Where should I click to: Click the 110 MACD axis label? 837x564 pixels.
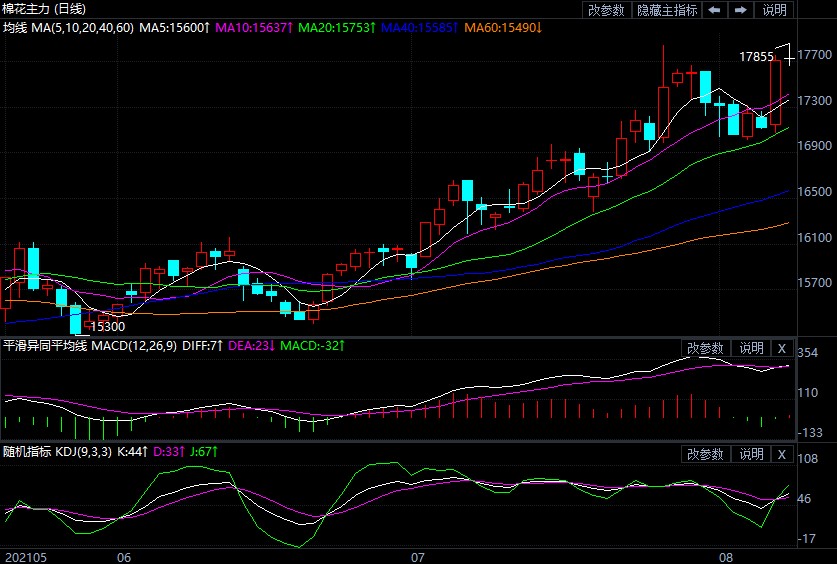pos(808,393)
